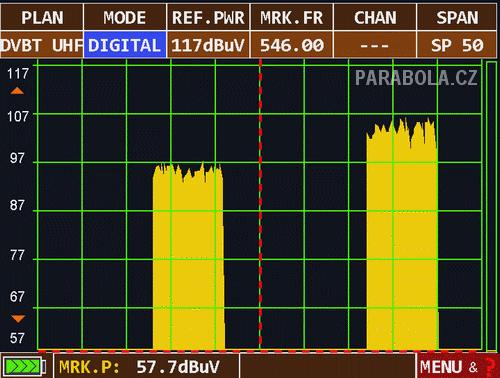Select the SPAN header cell
This screenshot has width=500, height=378.
pos(458,17)
